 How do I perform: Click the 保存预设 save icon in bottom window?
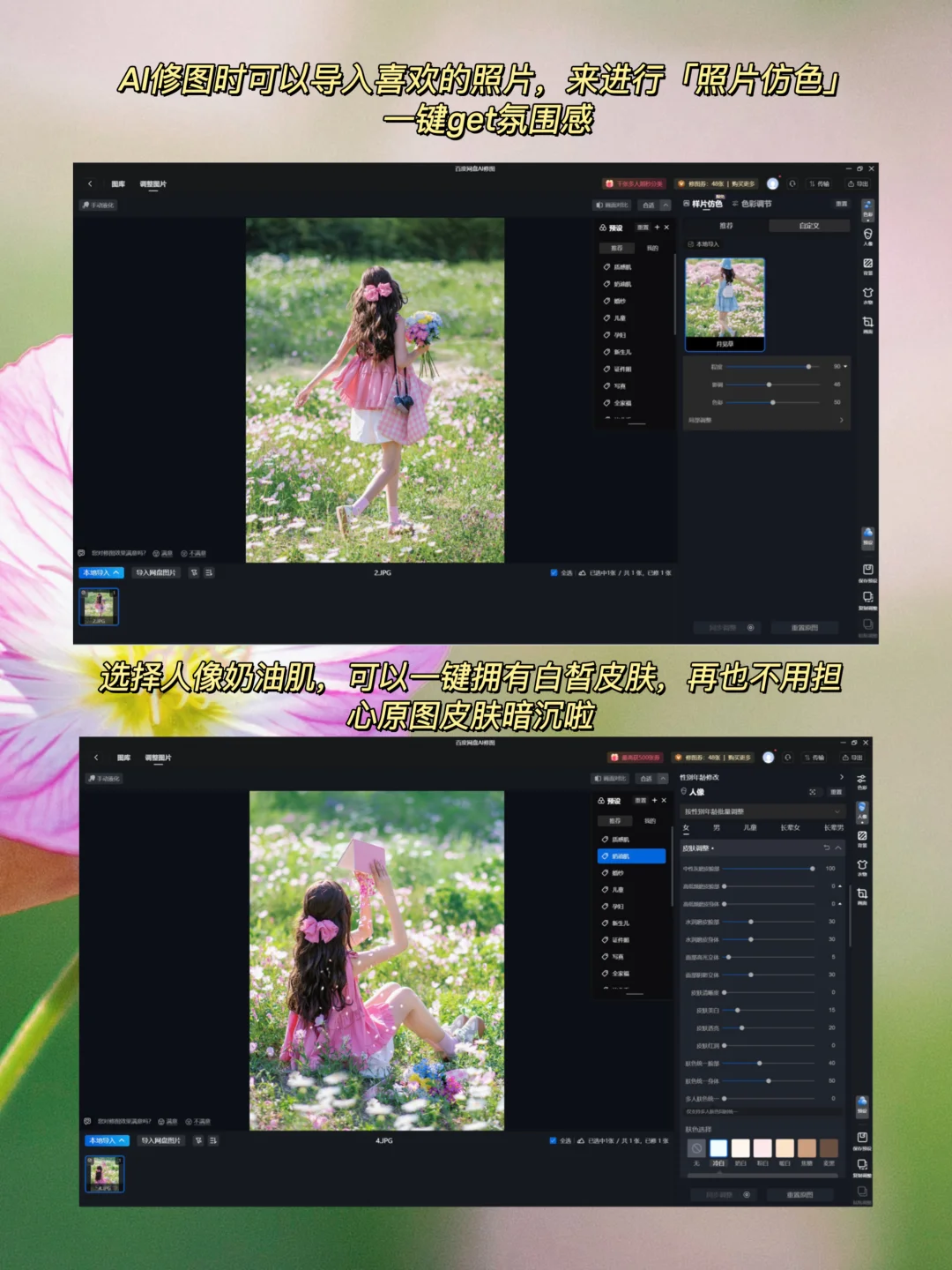point(862,1140)
